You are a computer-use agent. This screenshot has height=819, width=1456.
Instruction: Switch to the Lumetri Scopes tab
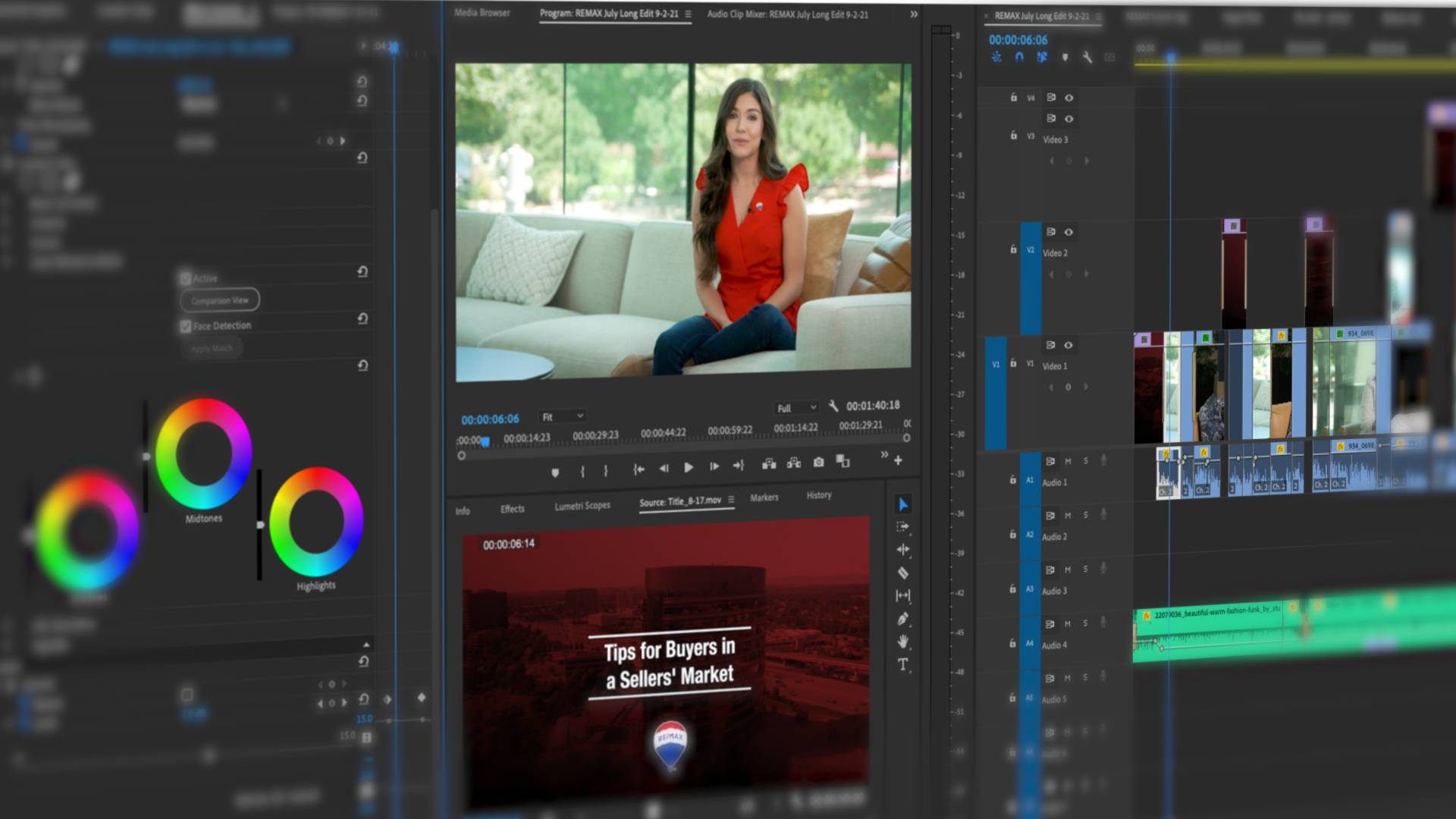click(582, 506)
